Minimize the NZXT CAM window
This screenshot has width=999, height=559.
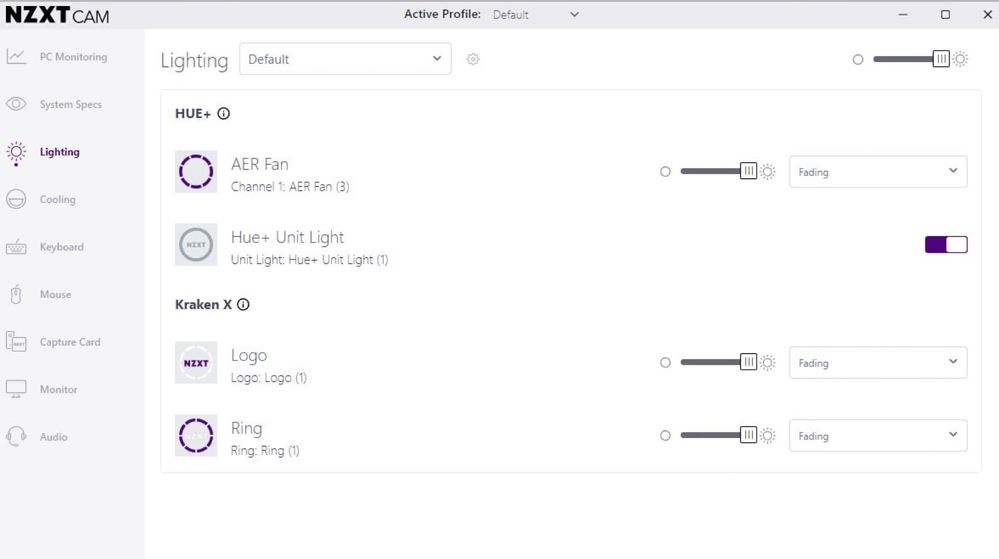[x=903, y=15]
